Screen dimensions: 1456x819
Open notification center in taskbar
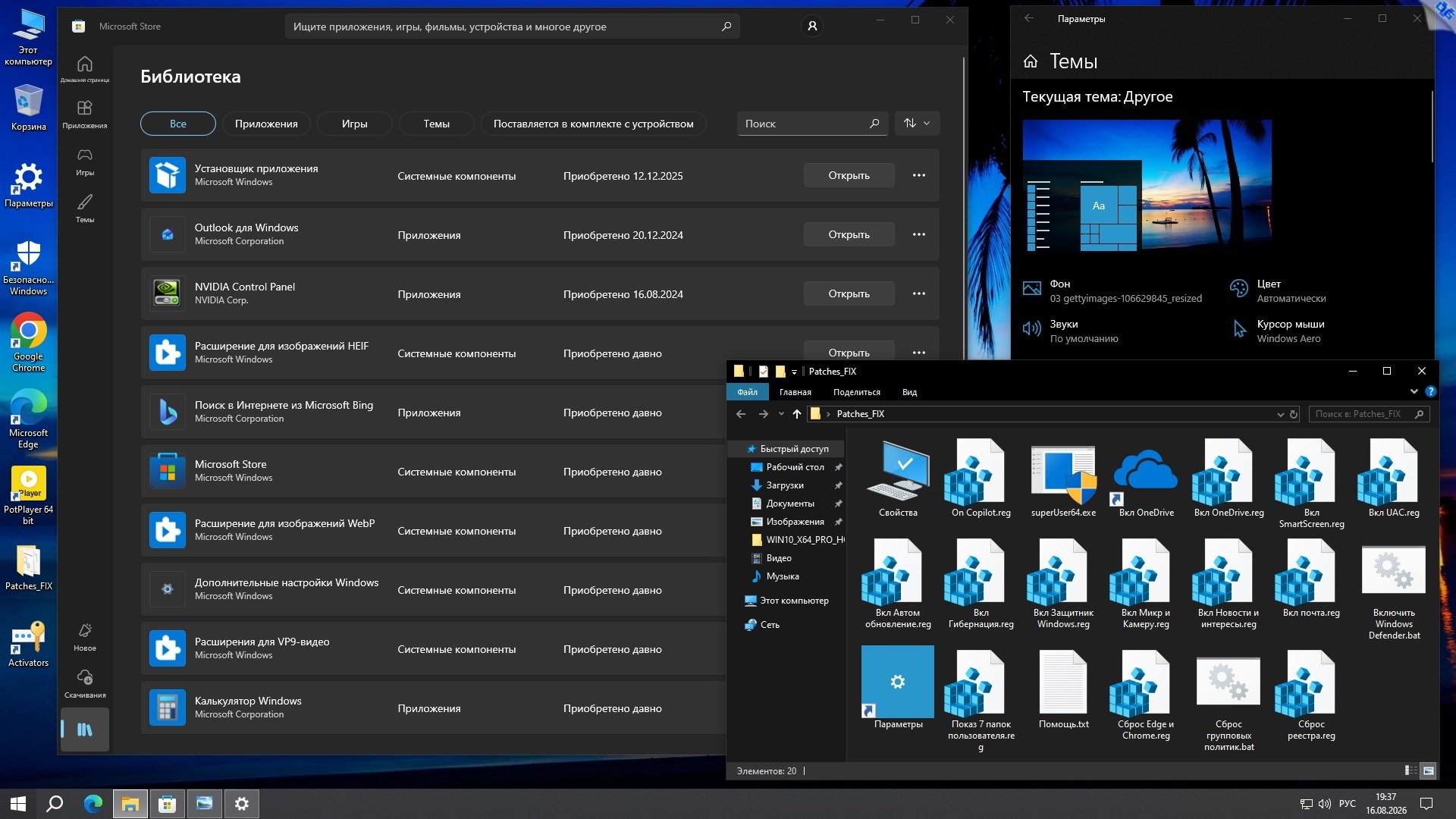click(1426, 804)
